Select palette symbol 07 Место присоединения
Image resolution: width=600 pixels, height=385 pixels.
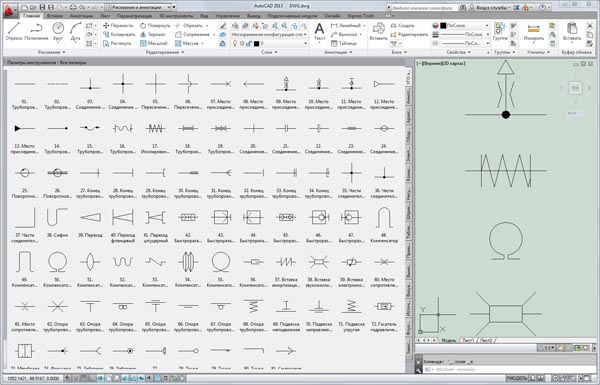click(221, 92)
